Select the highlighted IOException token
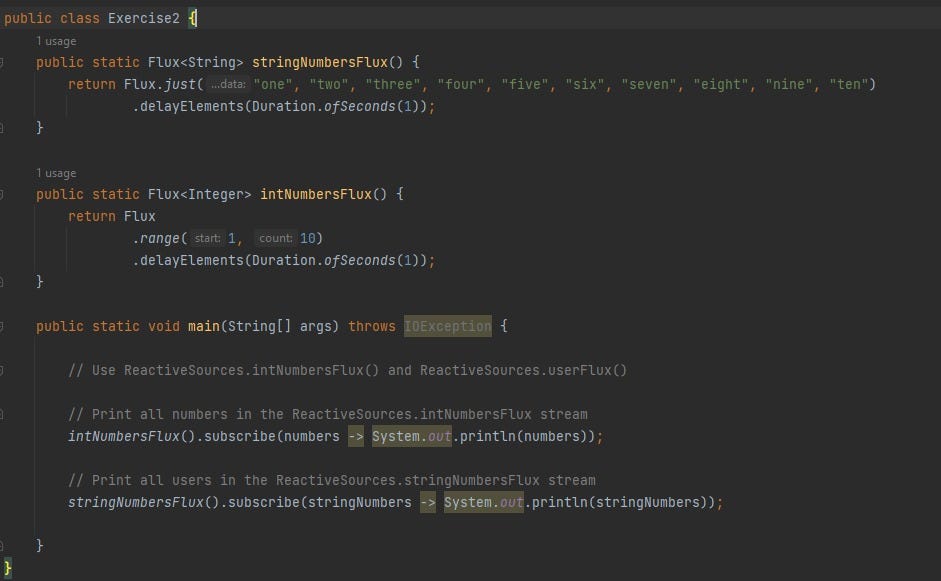The height and width of the screenshot is (581, 941). click(447, 326)
